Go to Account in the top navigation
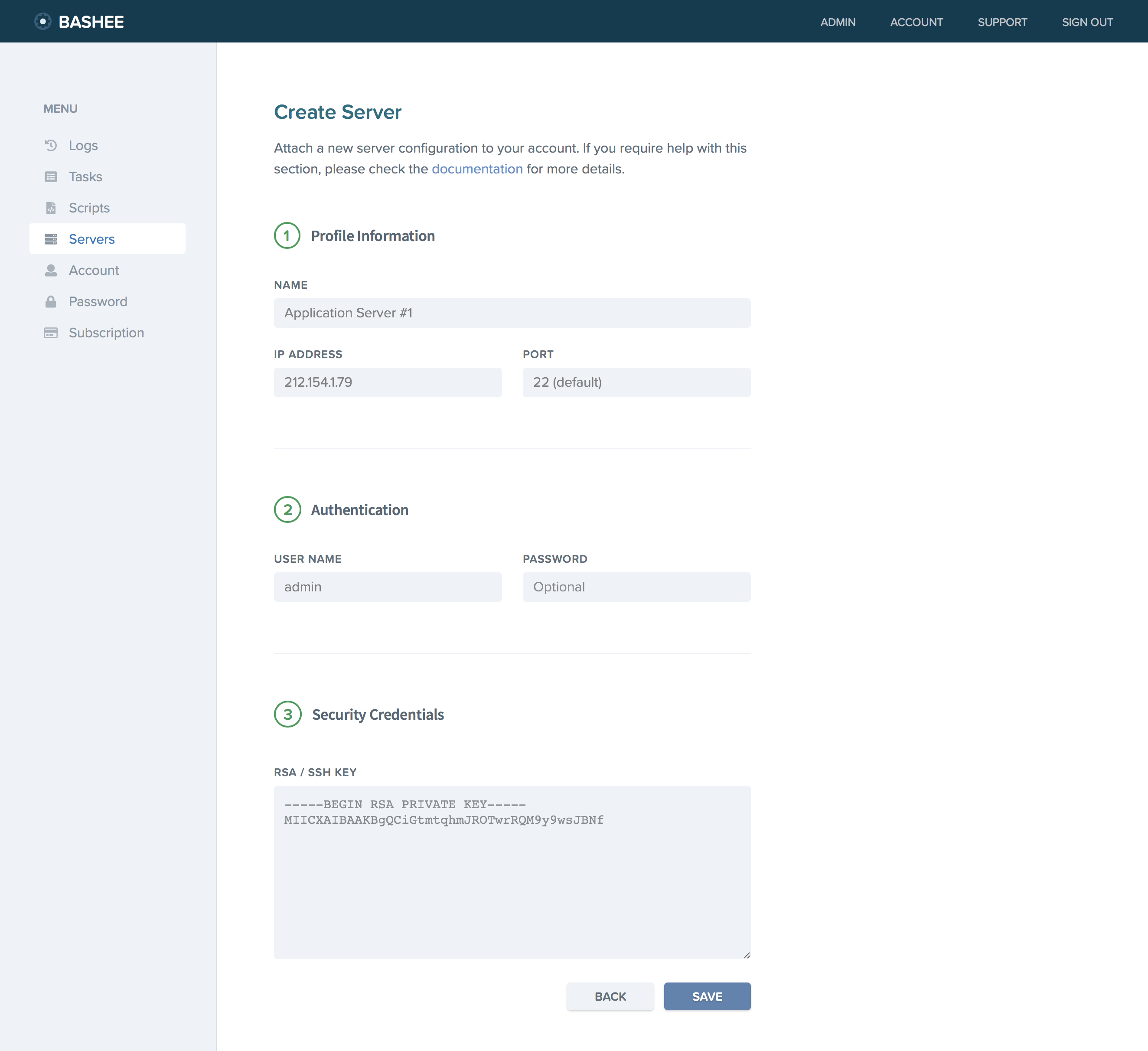 916,22
